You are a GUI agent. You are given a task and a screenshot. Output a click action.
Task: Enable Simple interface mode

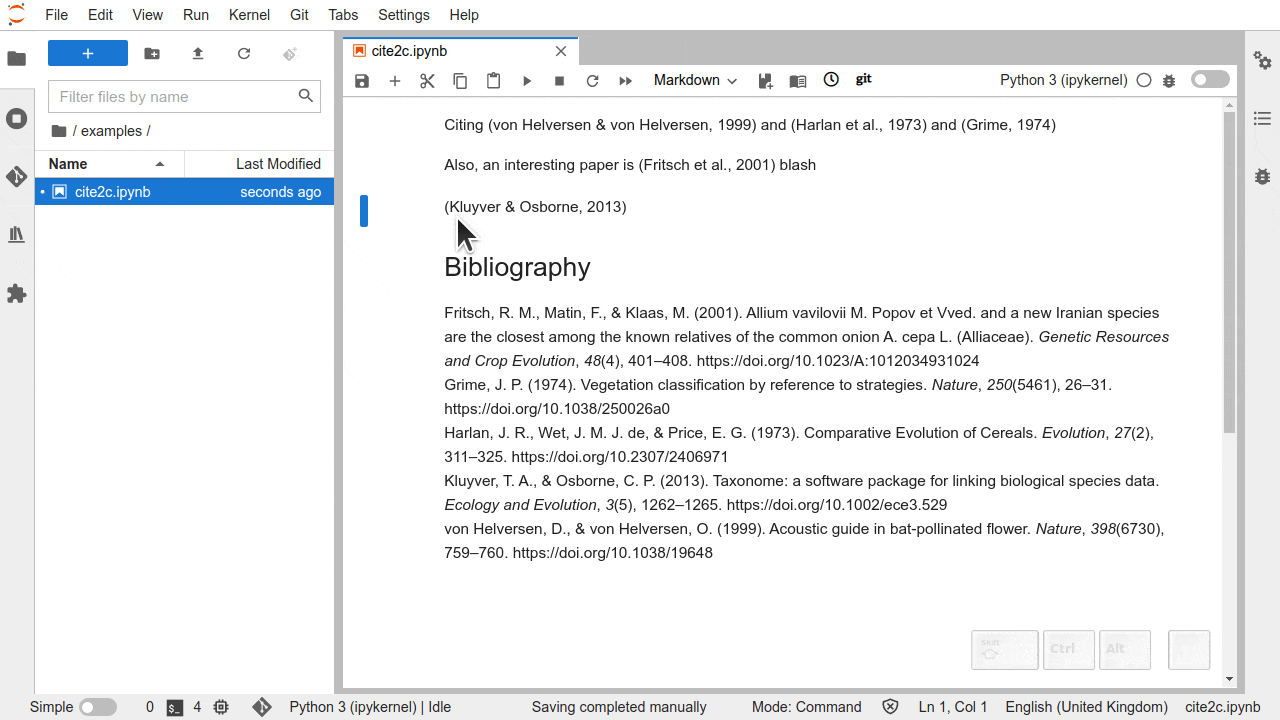[98, 707]
